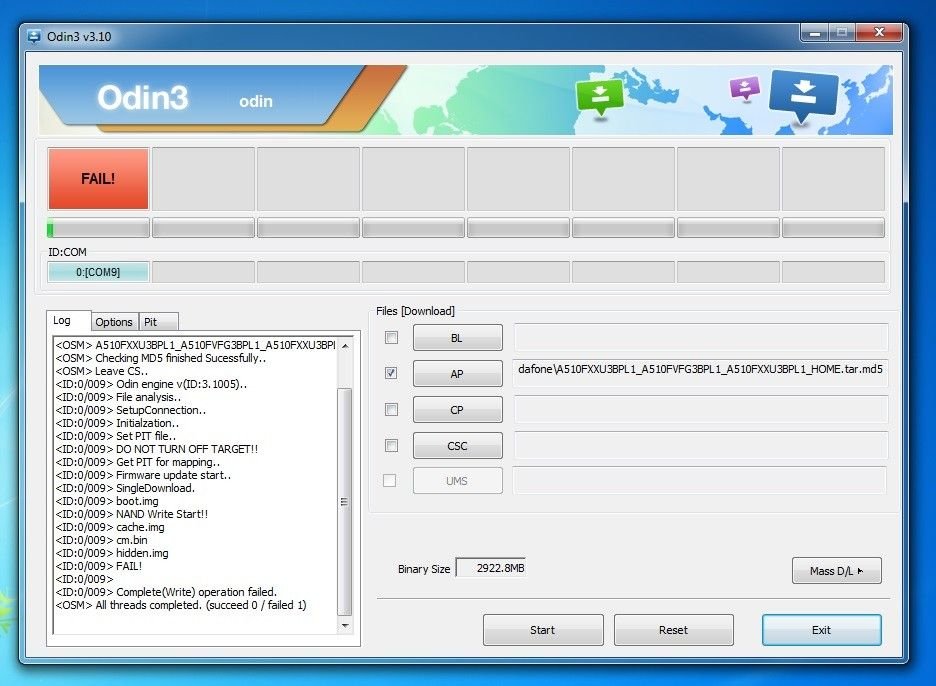Viewport: 936px width, 686px height.
Task: Click the red FAIL! status box
Action: tap(98, 179)
